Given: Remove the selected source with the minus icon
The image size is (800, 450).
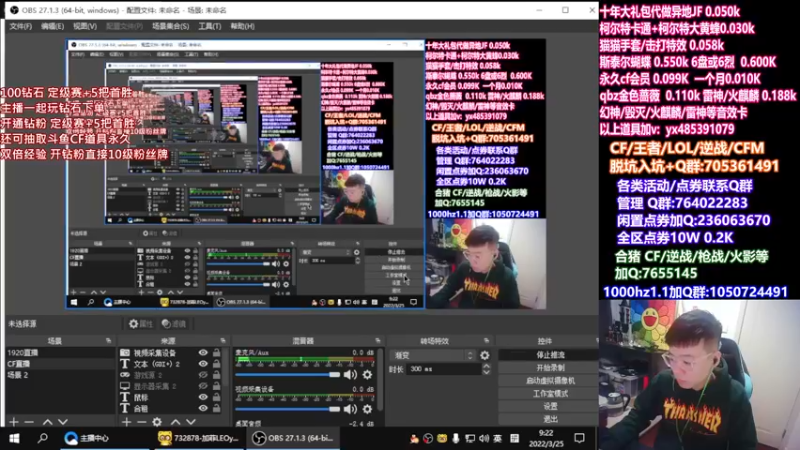Looking at the screenshot, I should (142, 422).
